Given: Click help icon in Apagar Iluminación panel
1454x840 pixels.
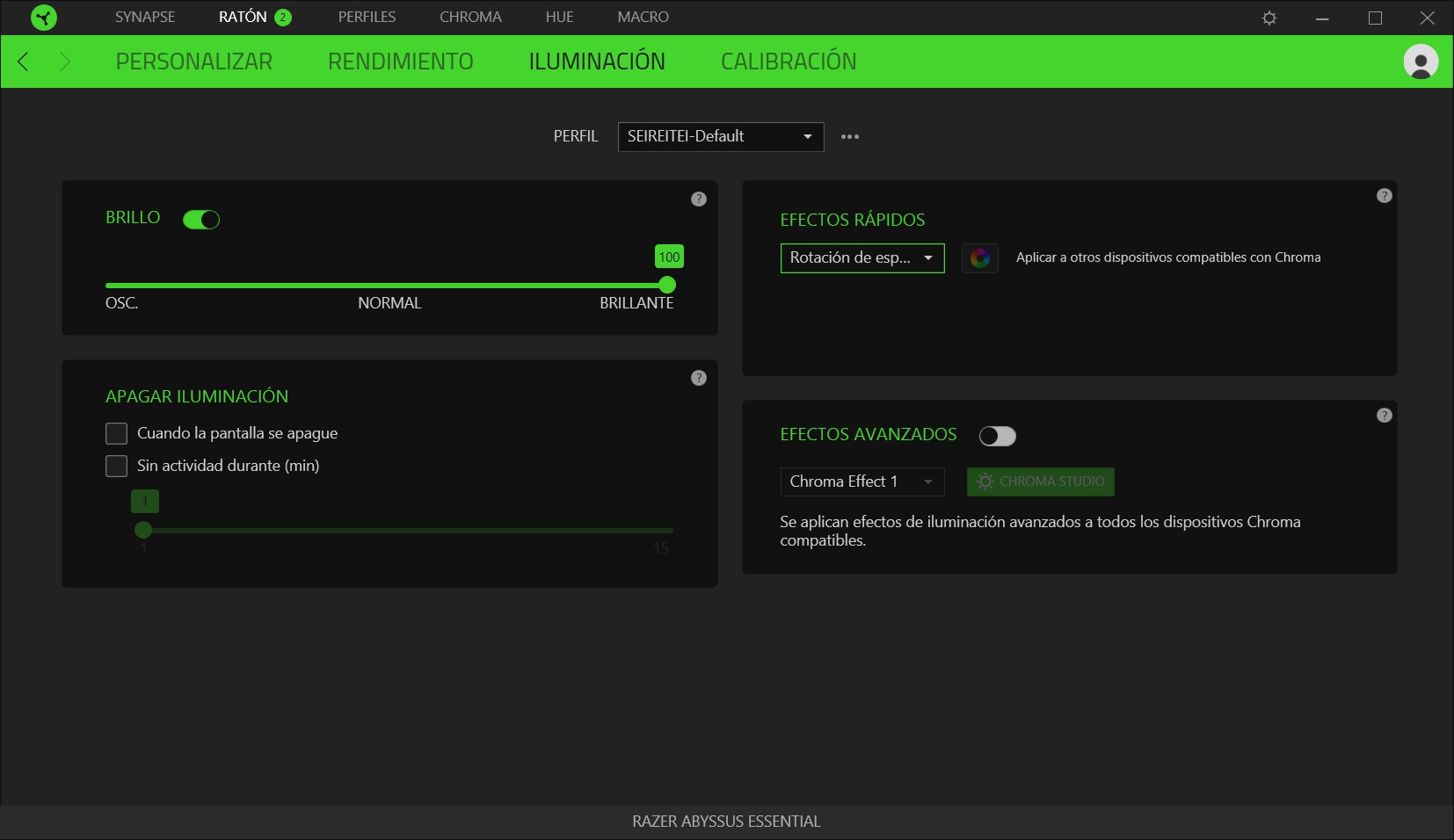Looking at the screenshot, I should point(699,378).
